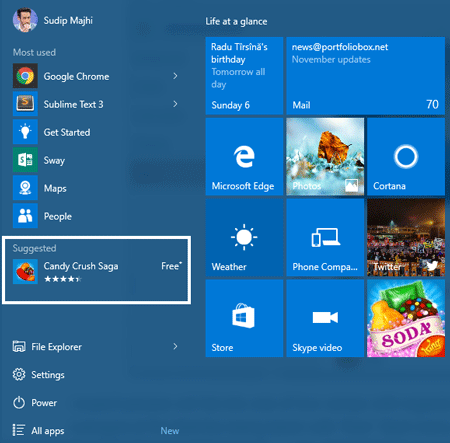Click the All apps list icon

(x=19, y=430)
